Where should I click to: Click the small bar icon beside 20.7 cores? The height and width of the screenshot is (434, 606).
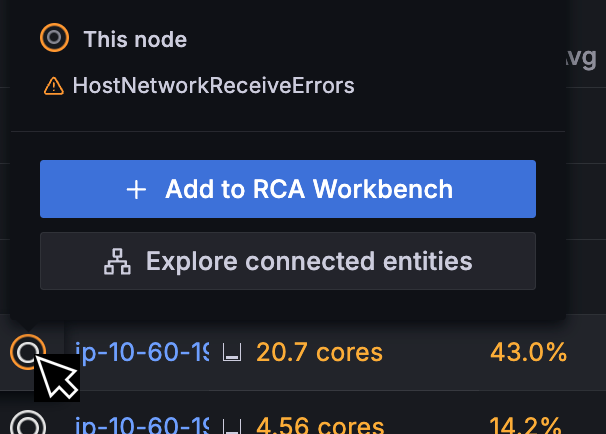pyautogui.click(x=232, y=353)
